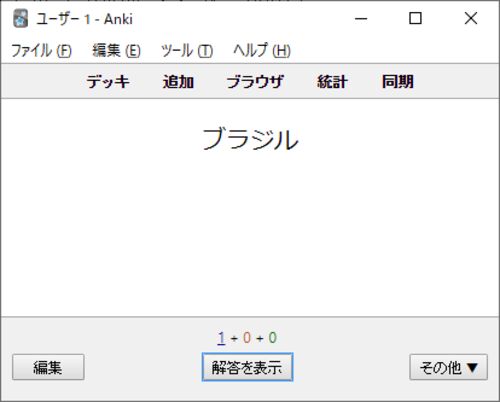The width and height of the screenshot is (500, 402).
Task: Open the ツール (T) menu
Action: click(x=187, y=51)
